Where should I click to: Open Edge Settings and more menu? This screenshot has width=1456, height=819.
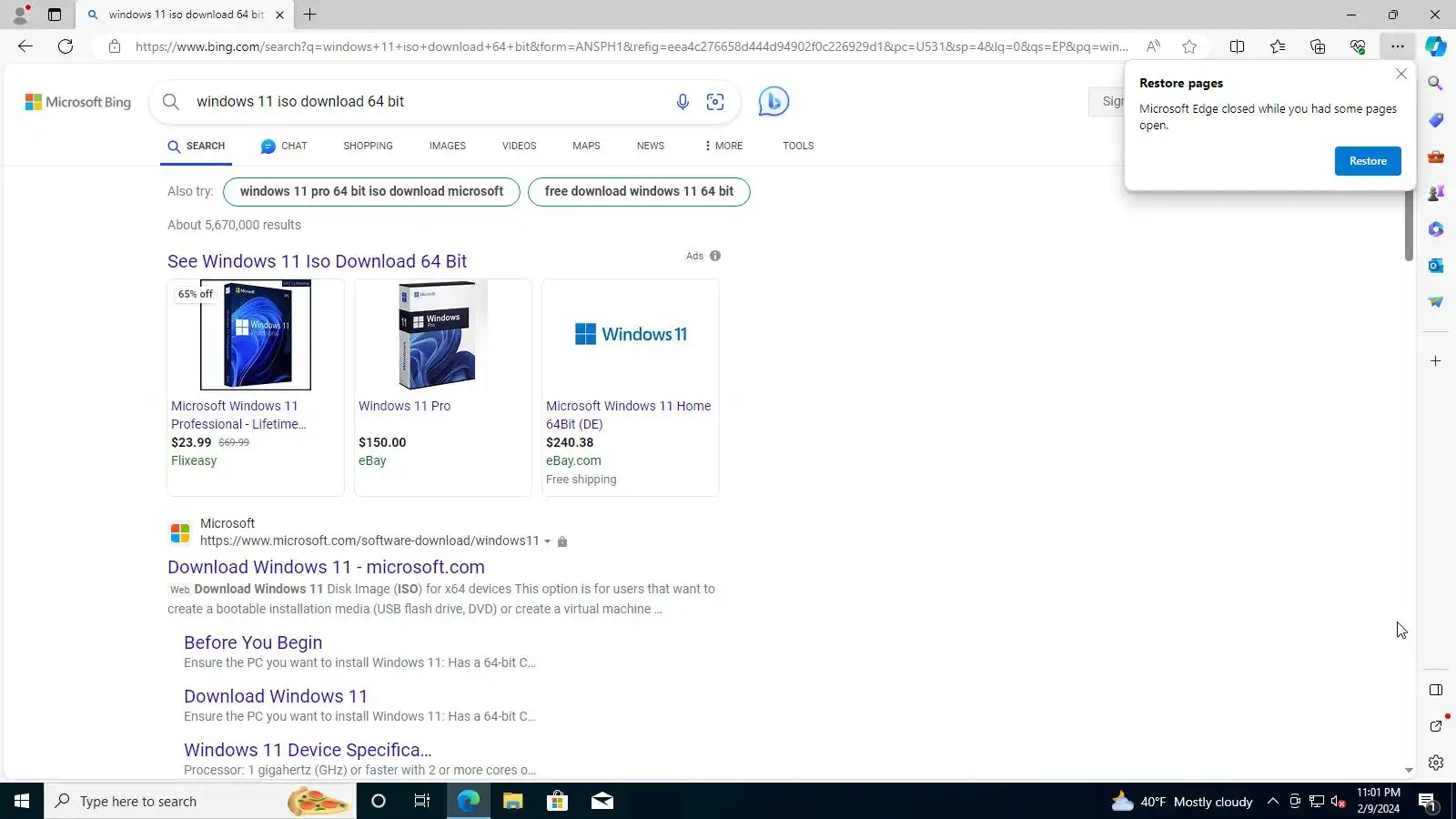pos(1398,46)
